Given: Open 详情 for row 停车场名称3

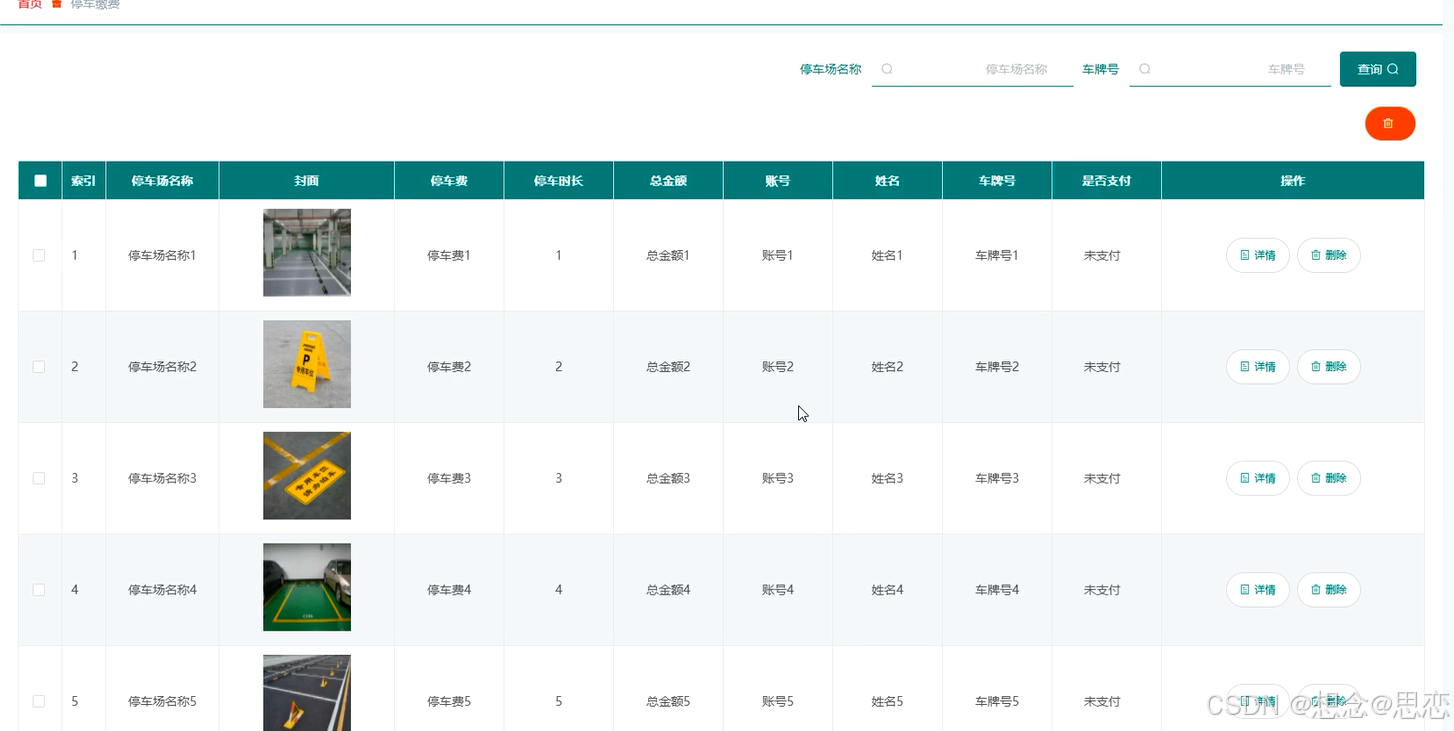Looking at the screenshot, I should tap(1257, 479).
